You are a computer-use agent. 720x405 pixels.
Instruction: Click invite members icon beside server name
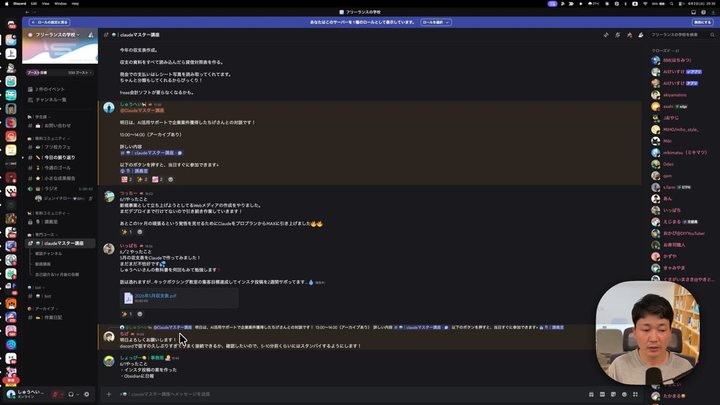click(x=90, y=35)
